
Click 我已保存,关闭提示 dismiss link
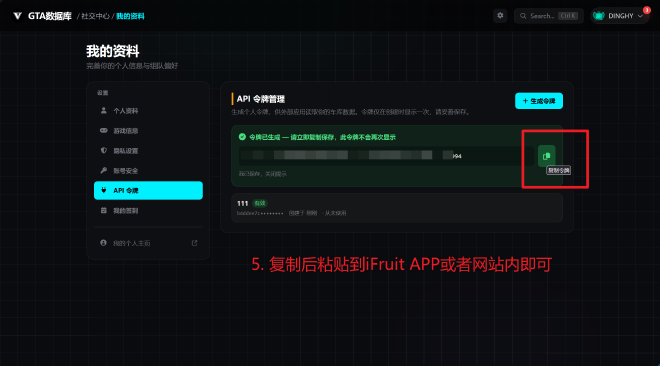[263, 174]
